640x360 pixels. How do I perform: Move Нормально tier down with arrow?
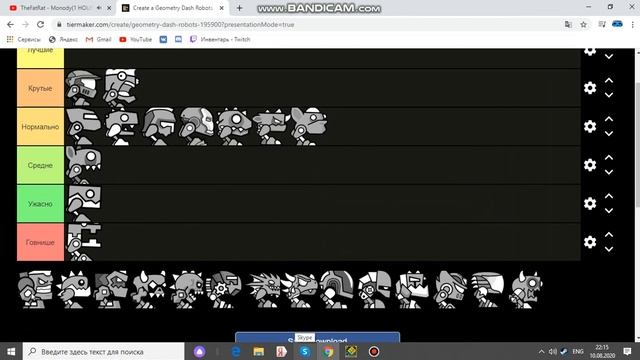point(609,133)
